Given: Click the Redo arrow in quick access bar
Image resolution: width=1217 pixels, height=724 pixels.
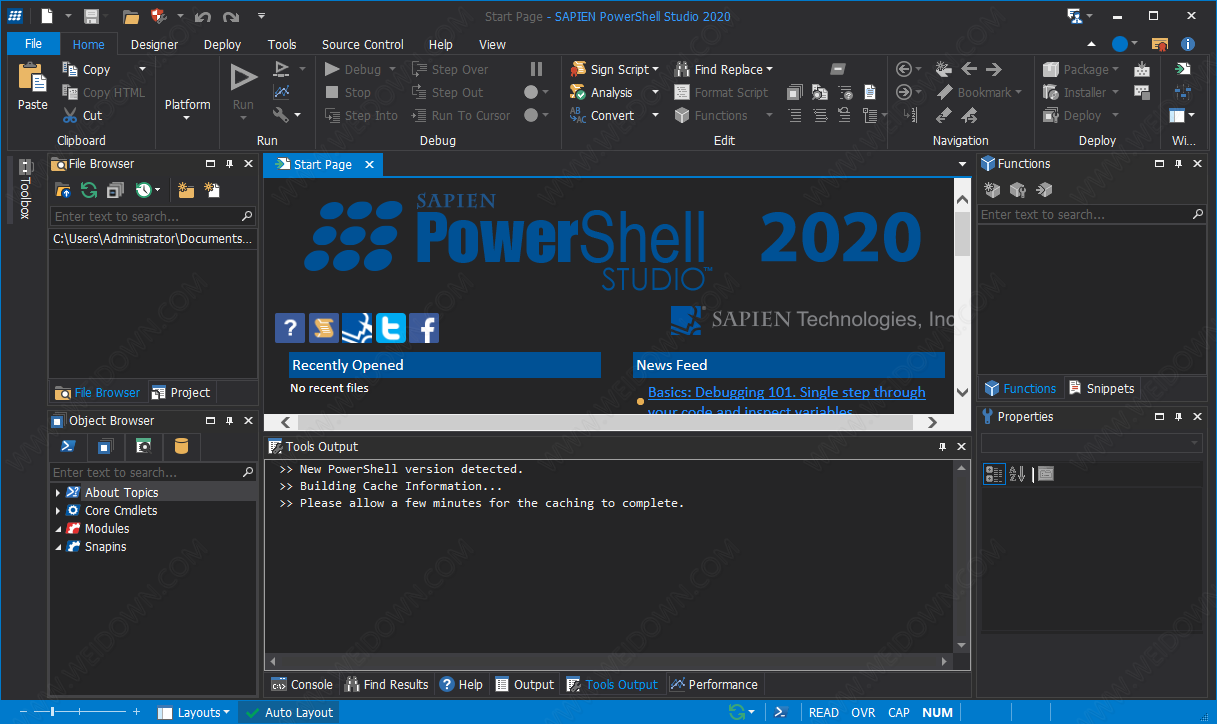Looking at the screenshot, I should point(231,16).
